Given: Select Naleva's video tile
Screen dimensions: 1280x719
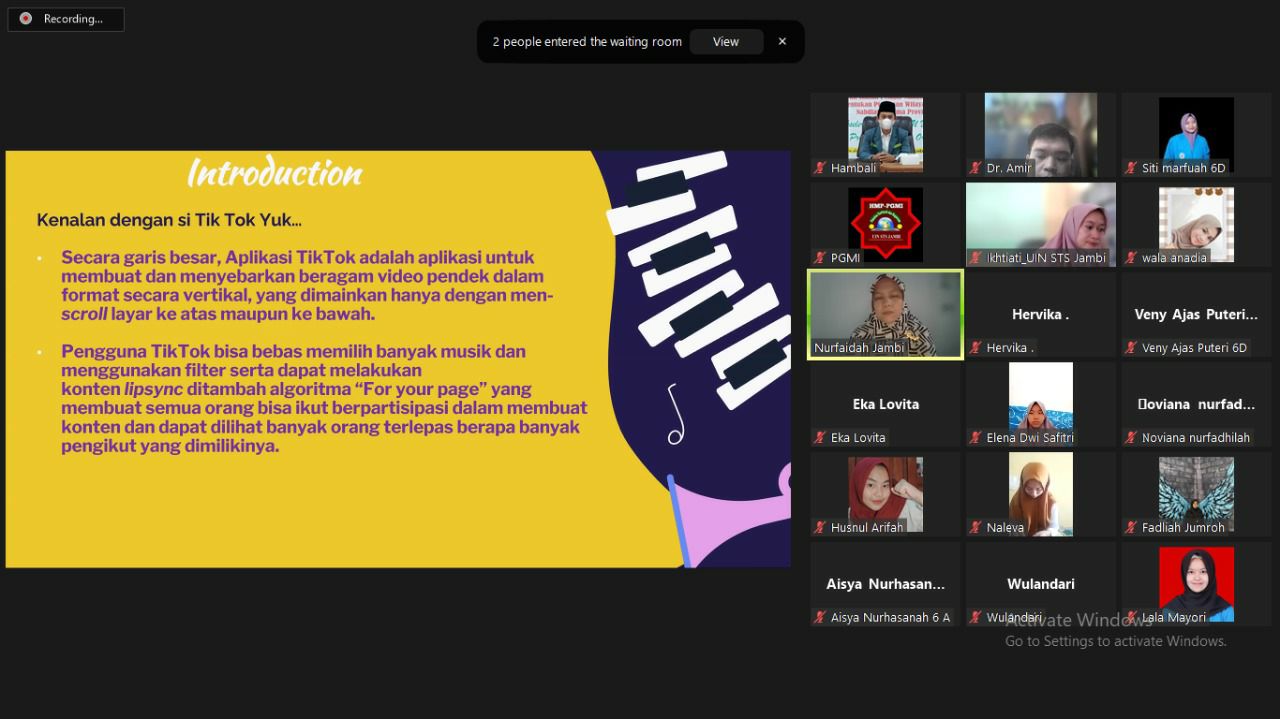Looking at the screenshot, I should [x=1041, y=495].
